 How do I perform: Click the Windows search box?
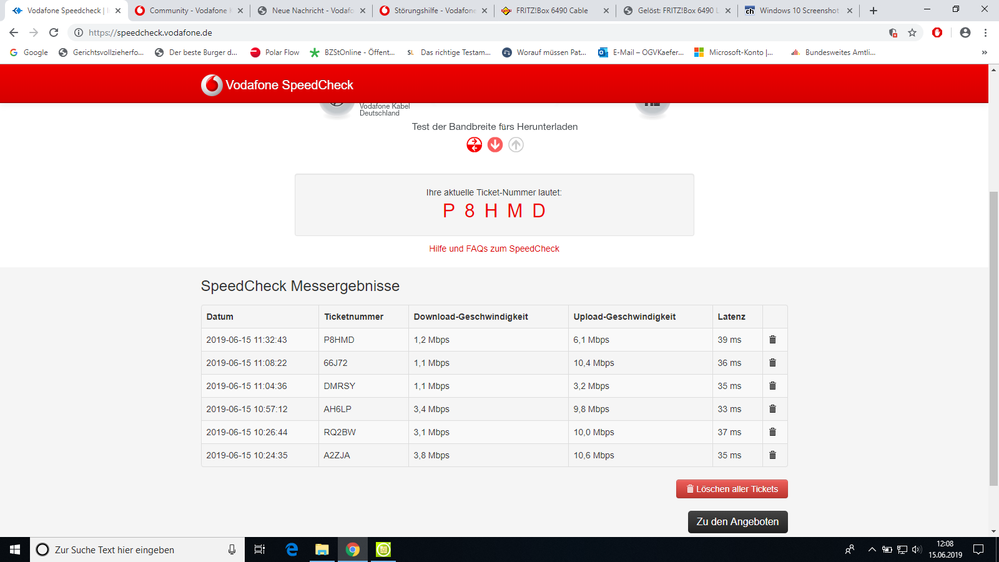pyautogui.click(x=137, y=549)
